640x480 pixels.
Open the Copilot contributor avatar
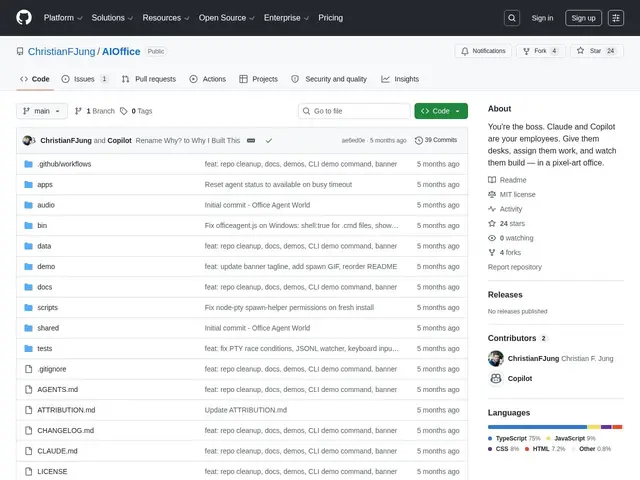point(496,378)
